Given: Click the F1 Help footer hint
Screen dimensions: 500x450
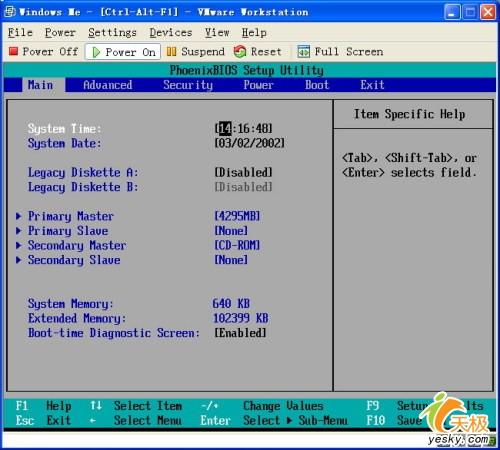Looking at the screenshot, I should (44, 406).
